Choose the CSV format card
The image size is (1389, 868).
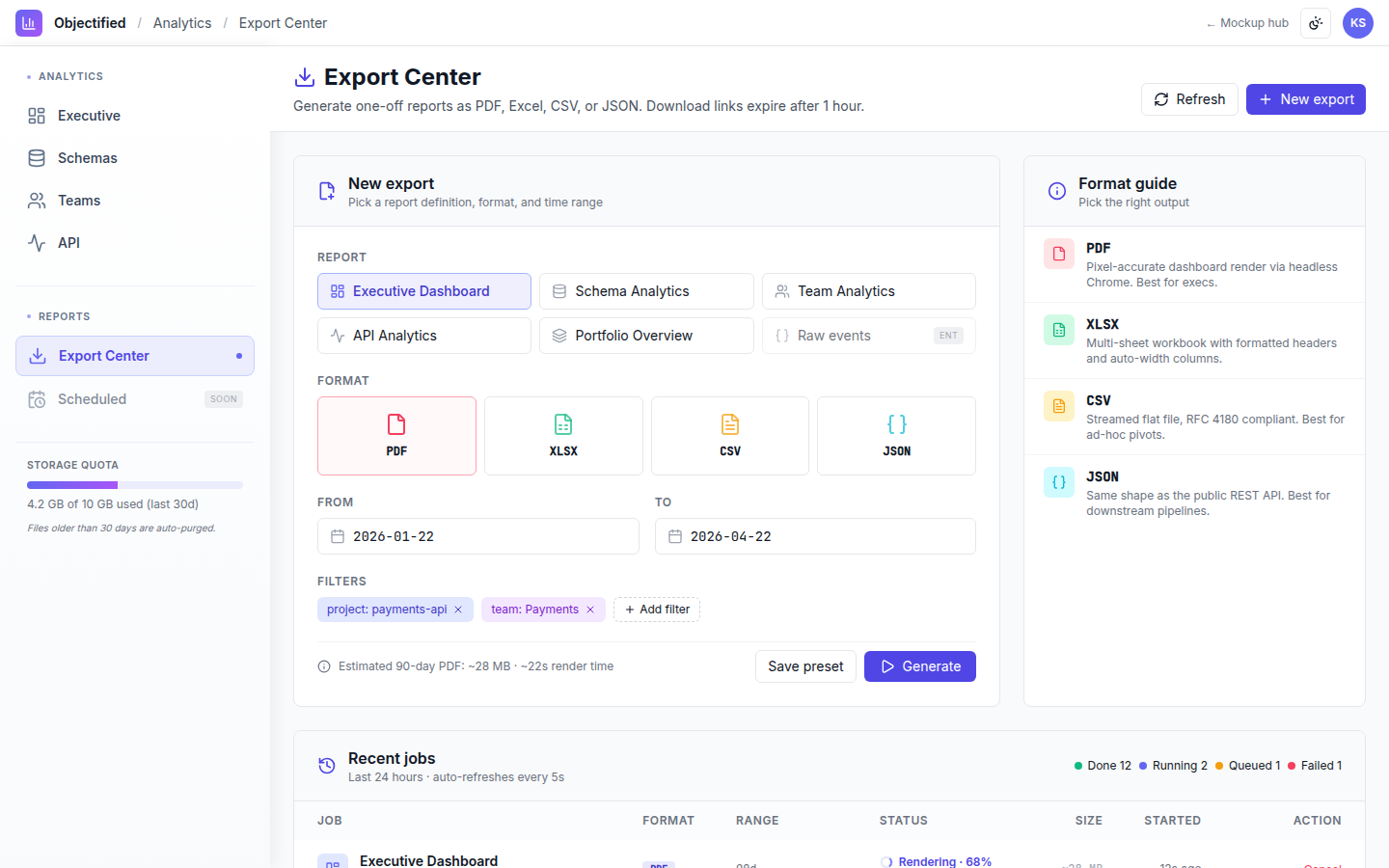(730, 436)
